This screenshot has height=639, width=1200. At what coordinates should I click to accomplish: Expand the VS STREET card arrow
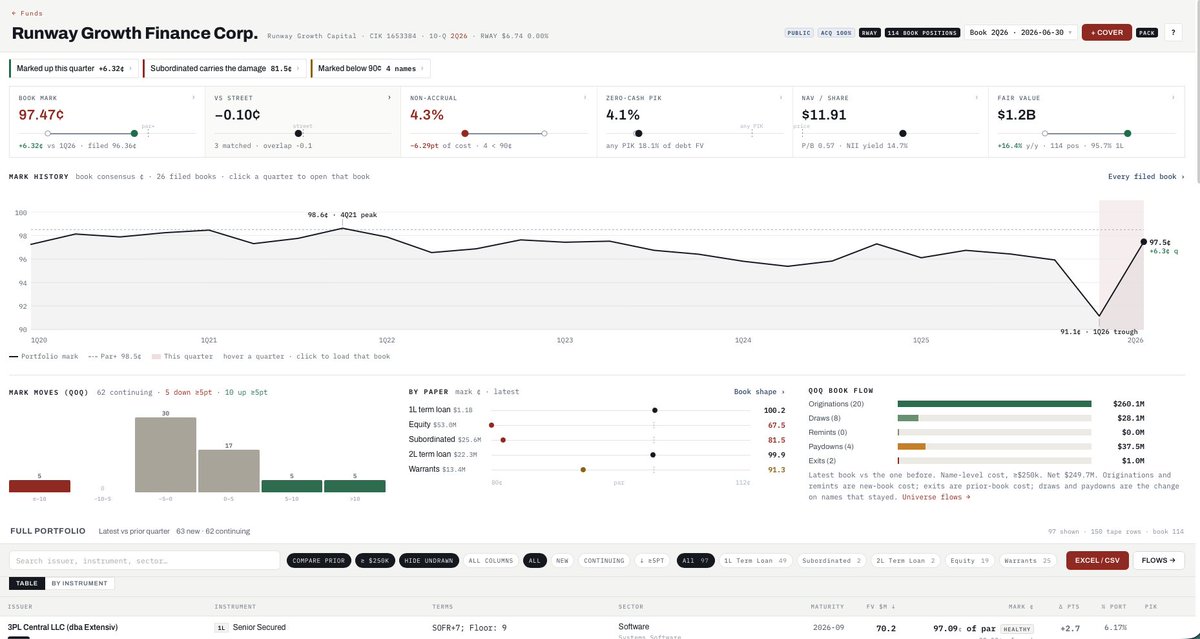[x=389, y=98]
